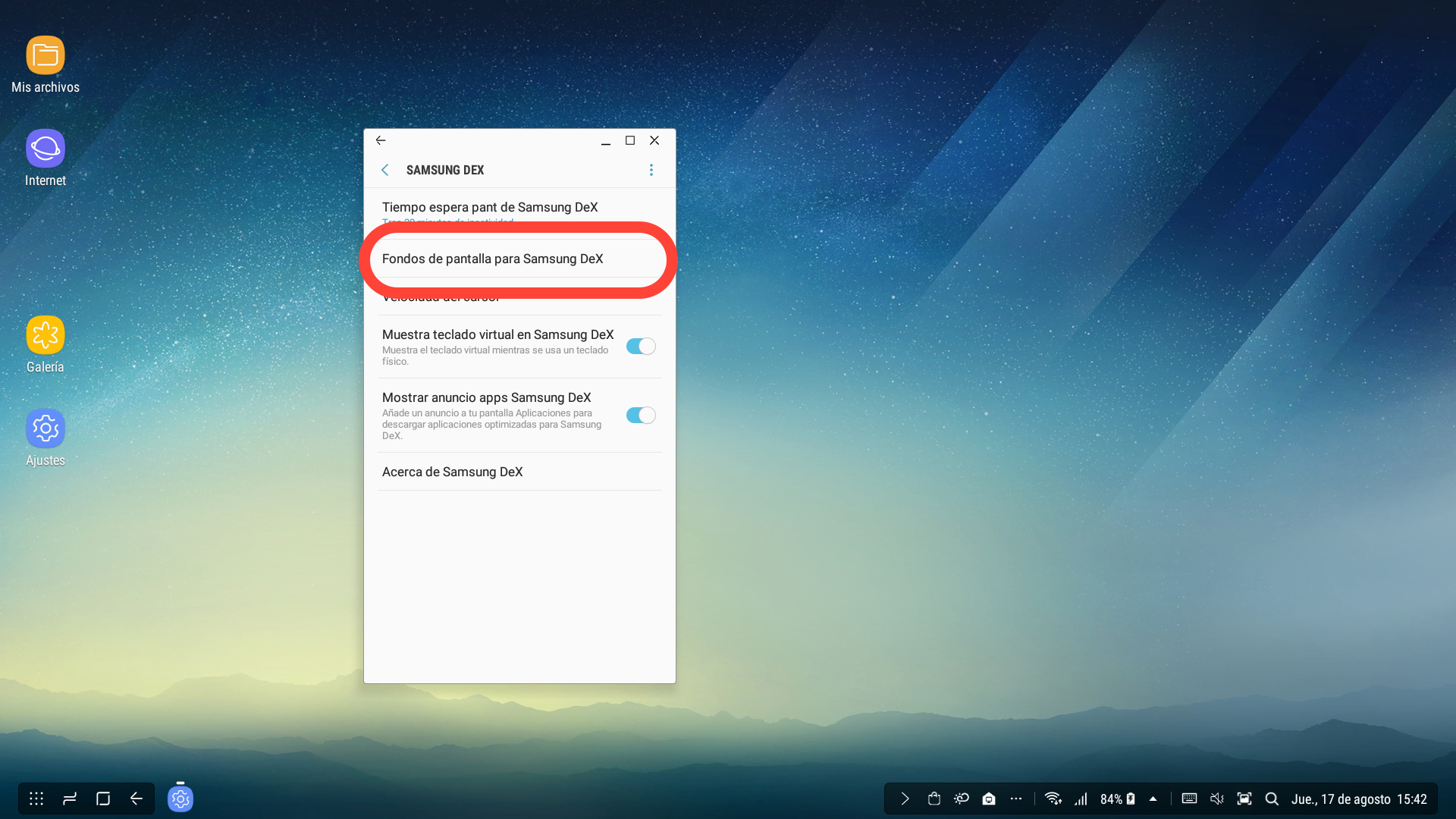Click the Wi-Fi status icon
Screen dimensions: 1456x819
[1053, 799]
